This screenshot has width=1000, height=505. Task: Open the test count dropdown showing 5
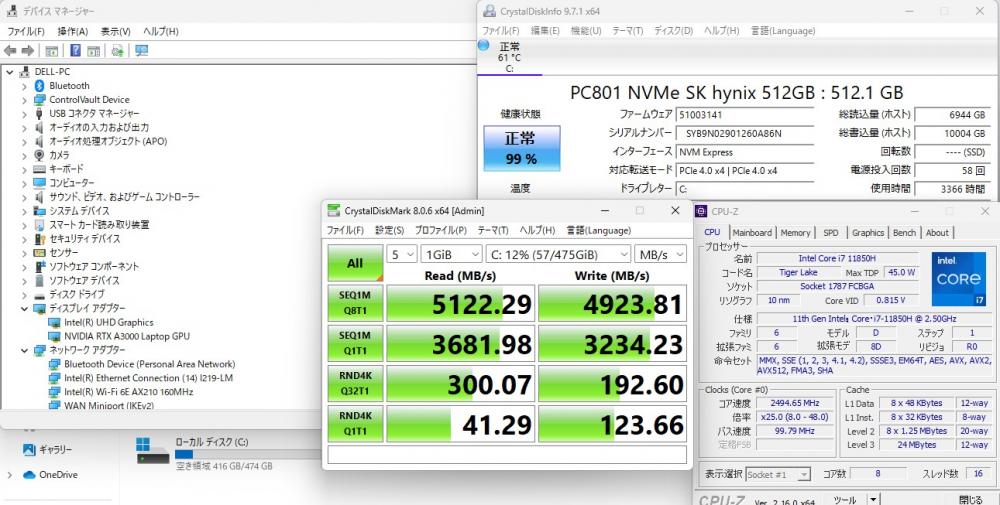[401, 254]
